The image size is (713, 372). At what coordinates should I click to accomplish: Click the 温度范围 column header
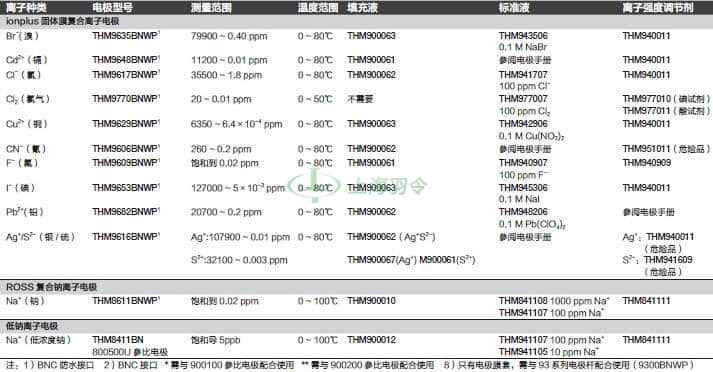coord(318,7)
